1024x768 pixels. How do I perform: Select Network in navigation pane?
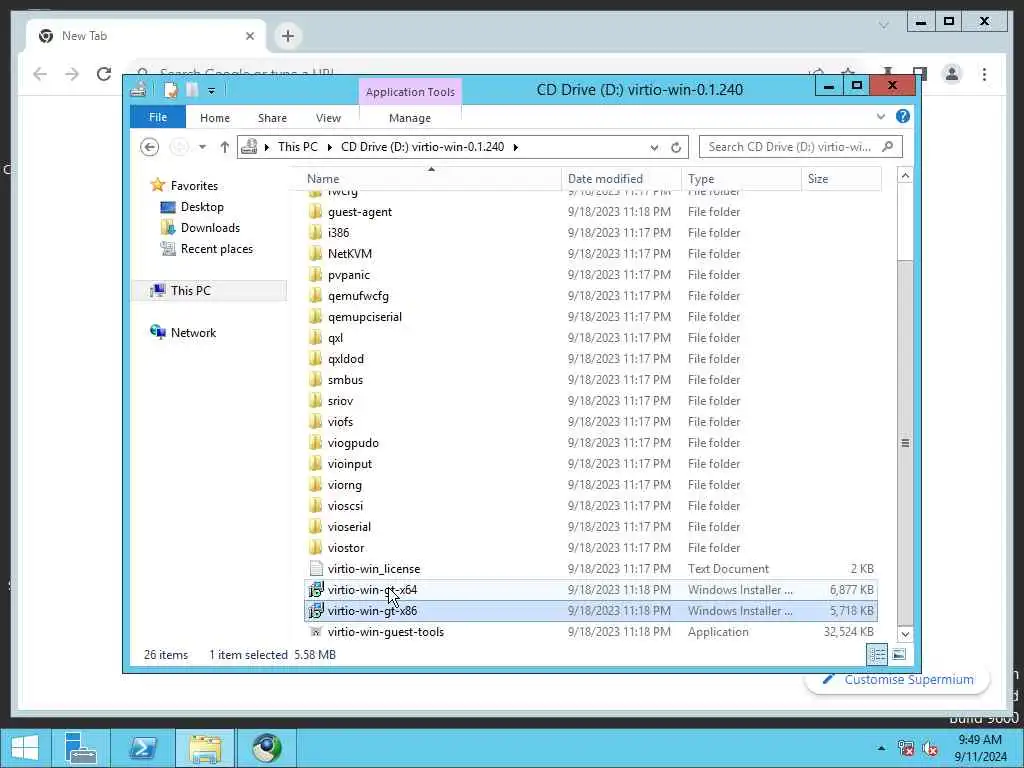193,332
